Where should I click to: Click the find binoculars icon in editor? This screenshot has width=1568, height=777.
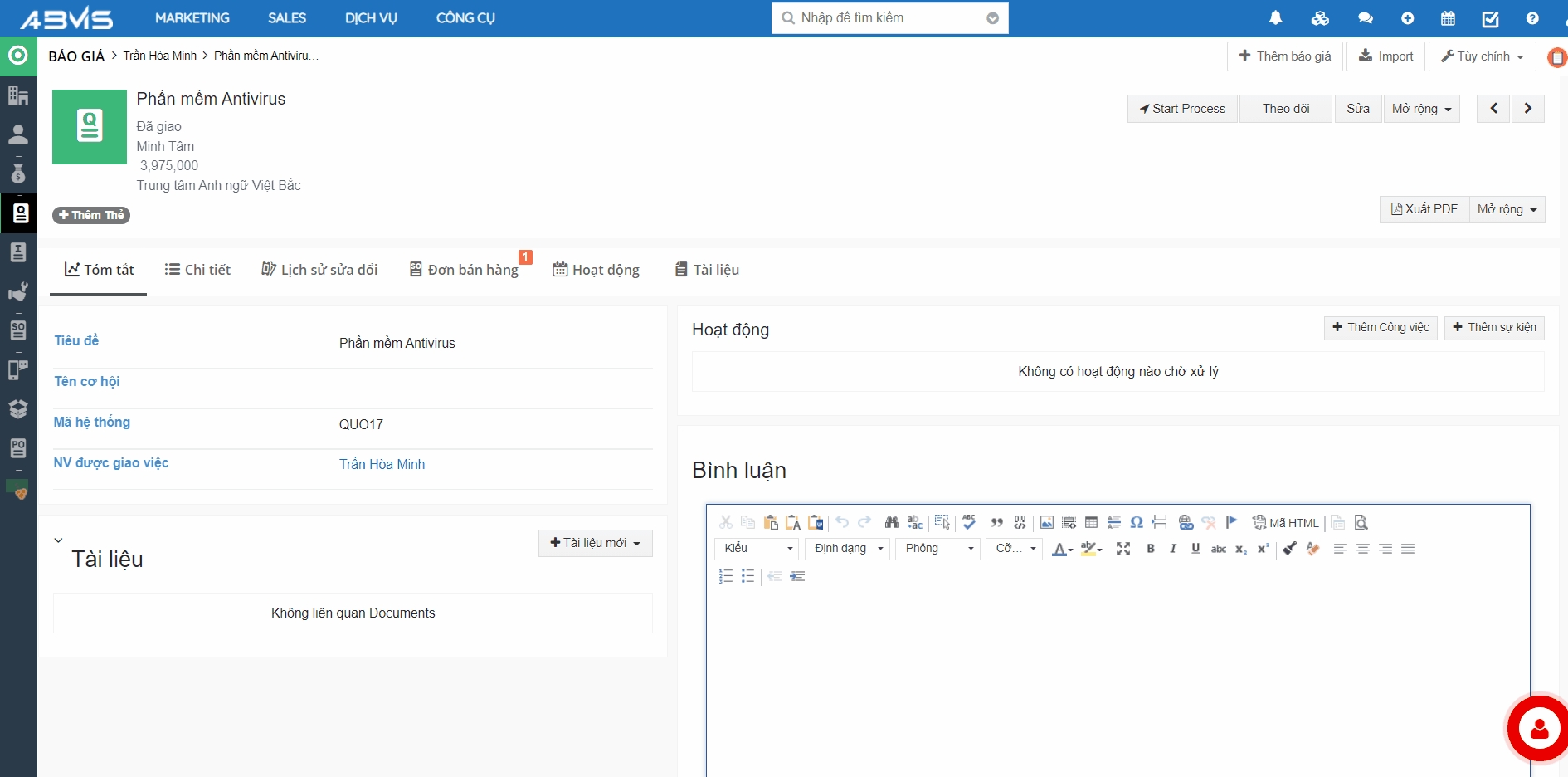pos(892,522)
